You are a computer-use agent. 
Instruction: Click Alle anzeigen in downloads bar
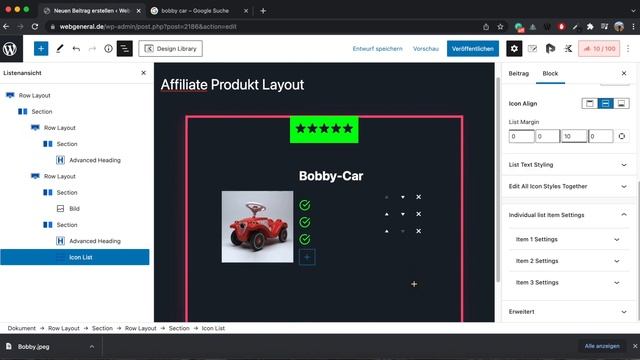click(x=602, y=346)
